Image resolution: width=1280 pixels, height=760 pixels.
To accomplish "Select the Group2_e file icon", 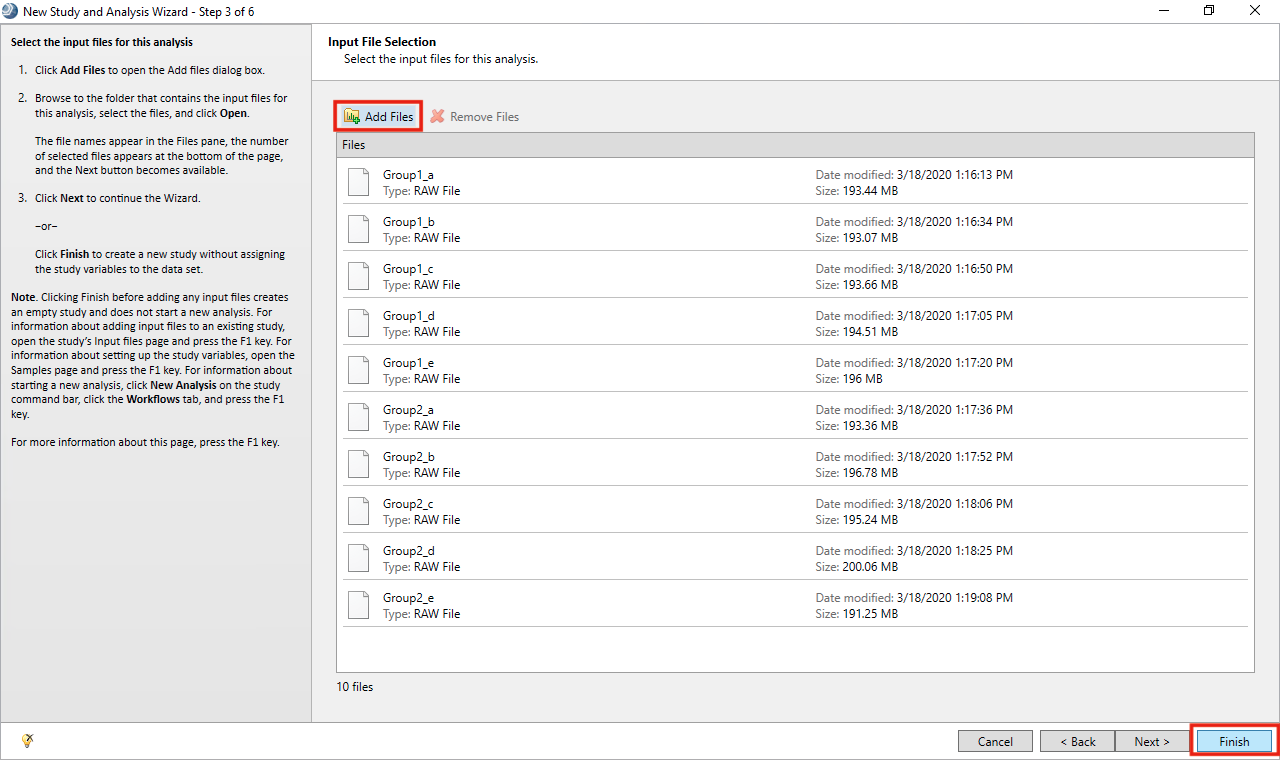I will coord(358,605).
